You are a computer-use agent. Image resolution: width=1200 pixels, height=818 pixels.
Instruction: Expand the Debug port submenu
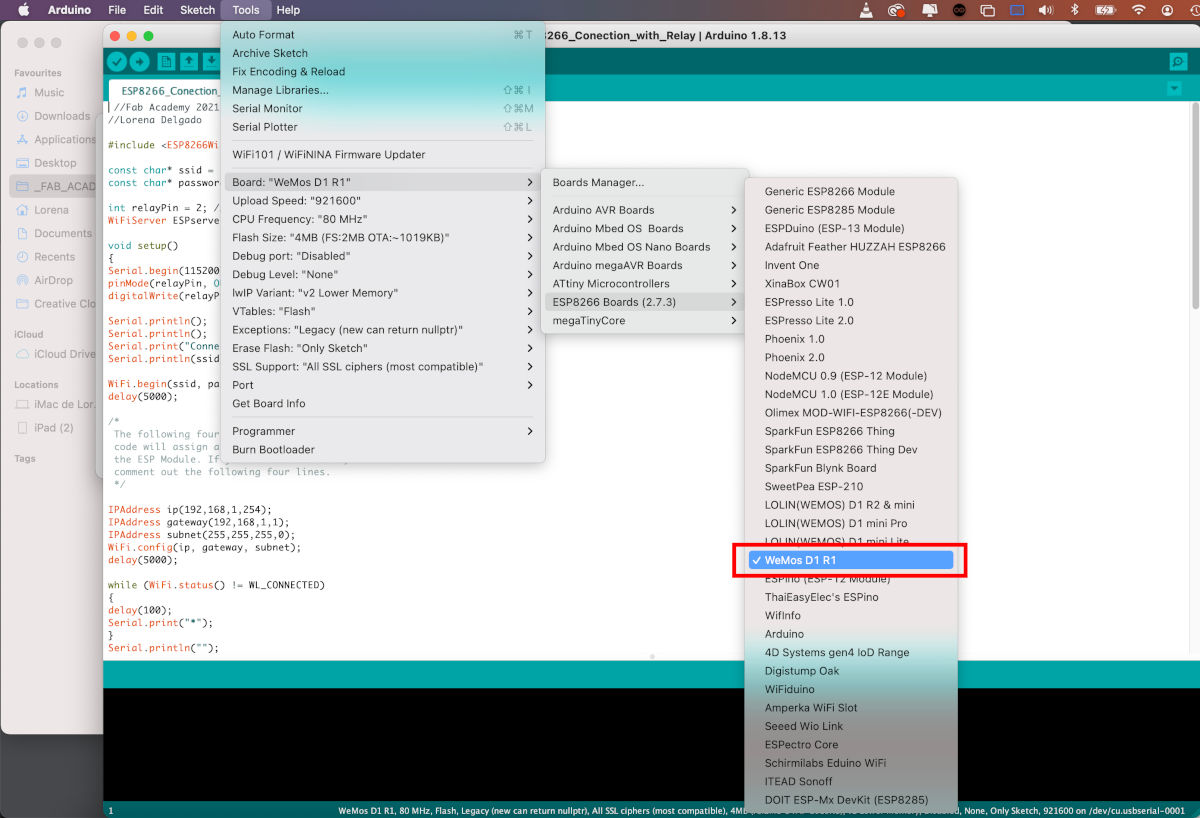pos(382,256)
